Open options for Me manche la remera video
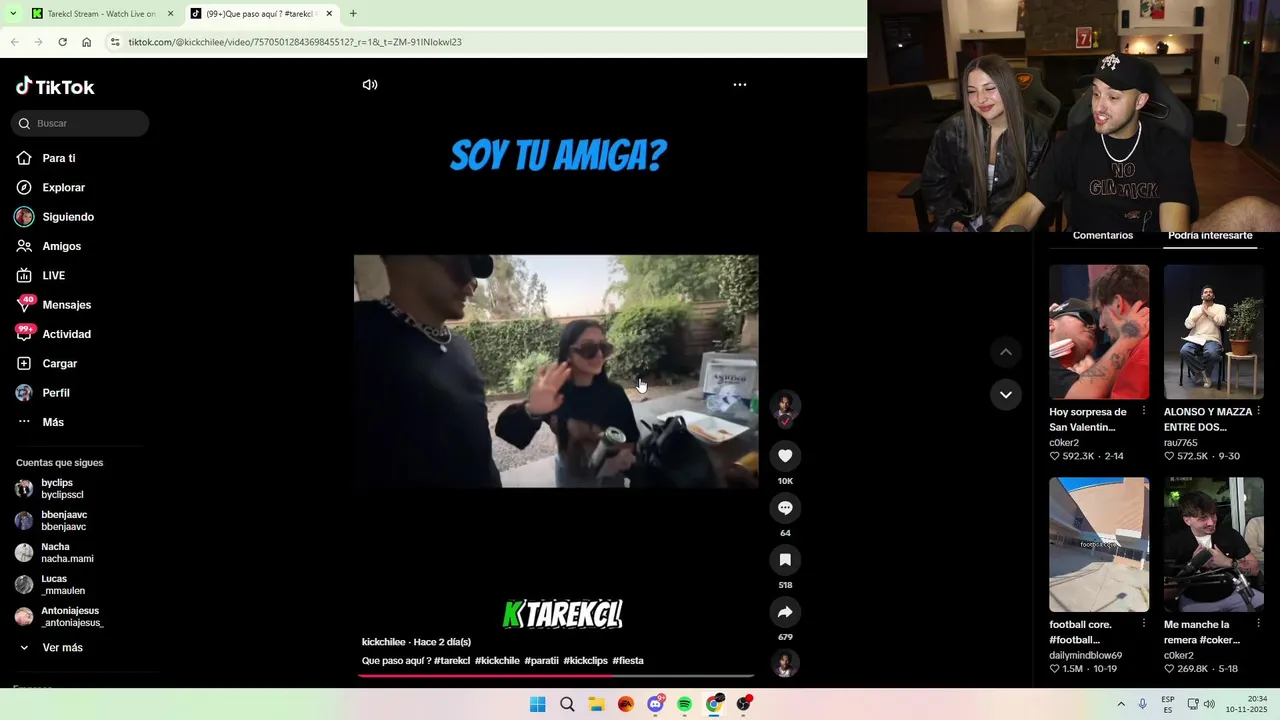The width and height of the screenshot is (1280, 720). click(x=1258, y=624)
